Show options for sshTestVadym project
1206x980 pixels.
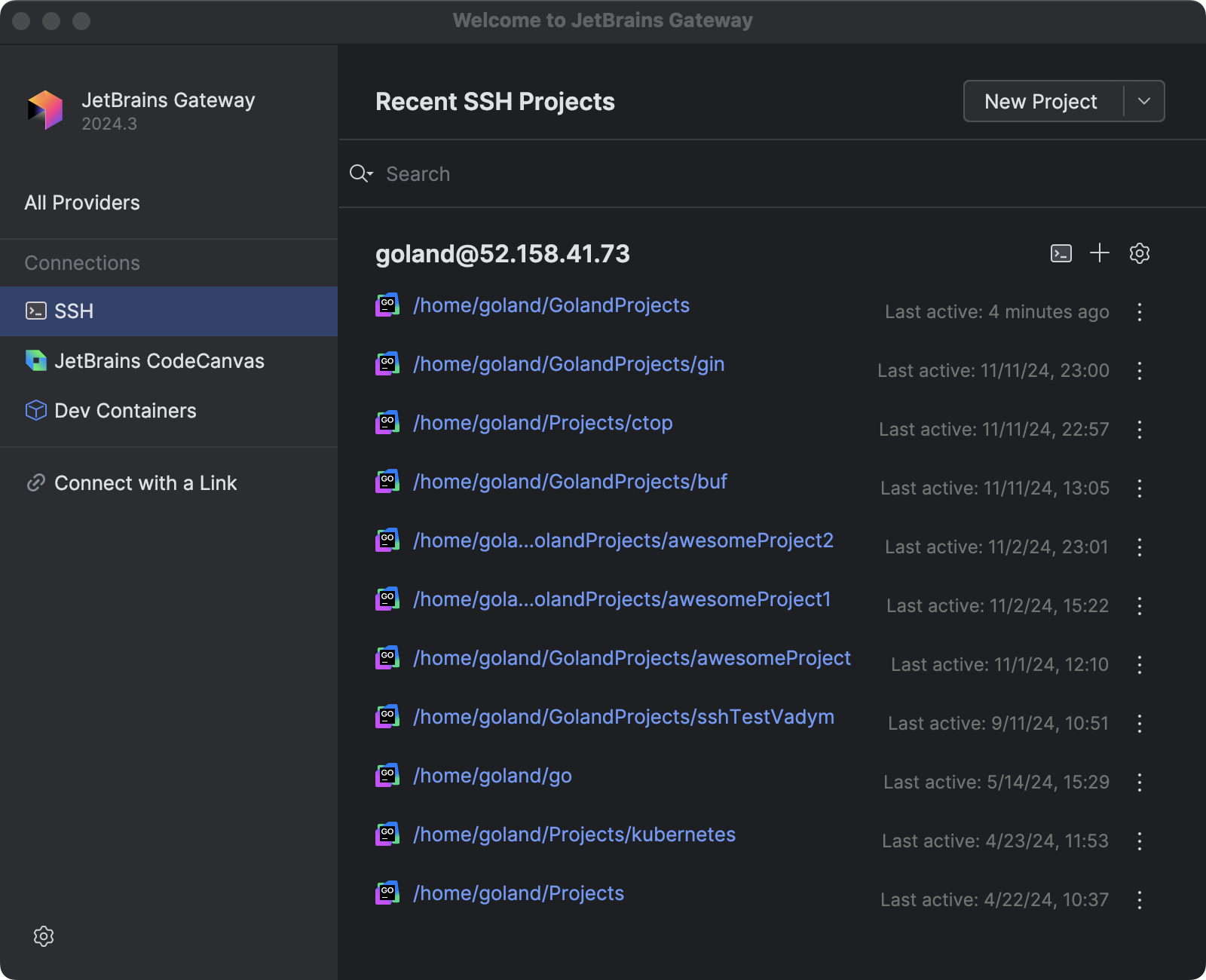[x=1139, y=724]
